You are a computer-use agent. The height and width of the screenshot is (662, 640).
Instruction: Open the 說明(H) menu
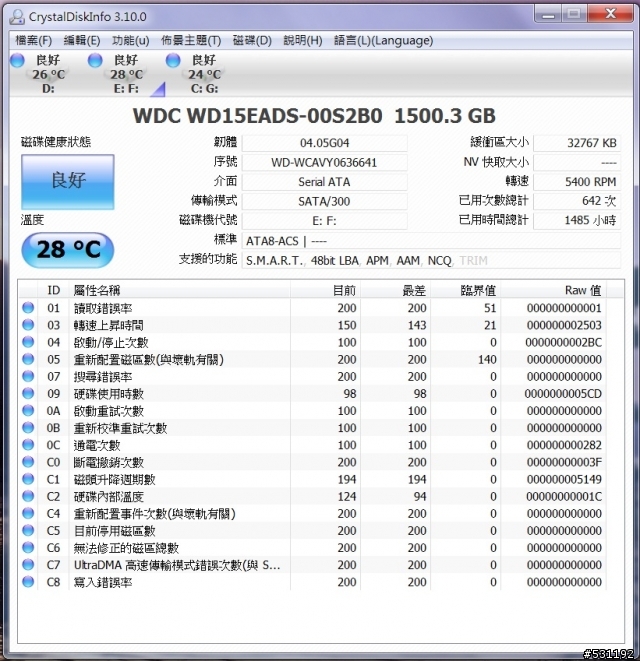303,41
